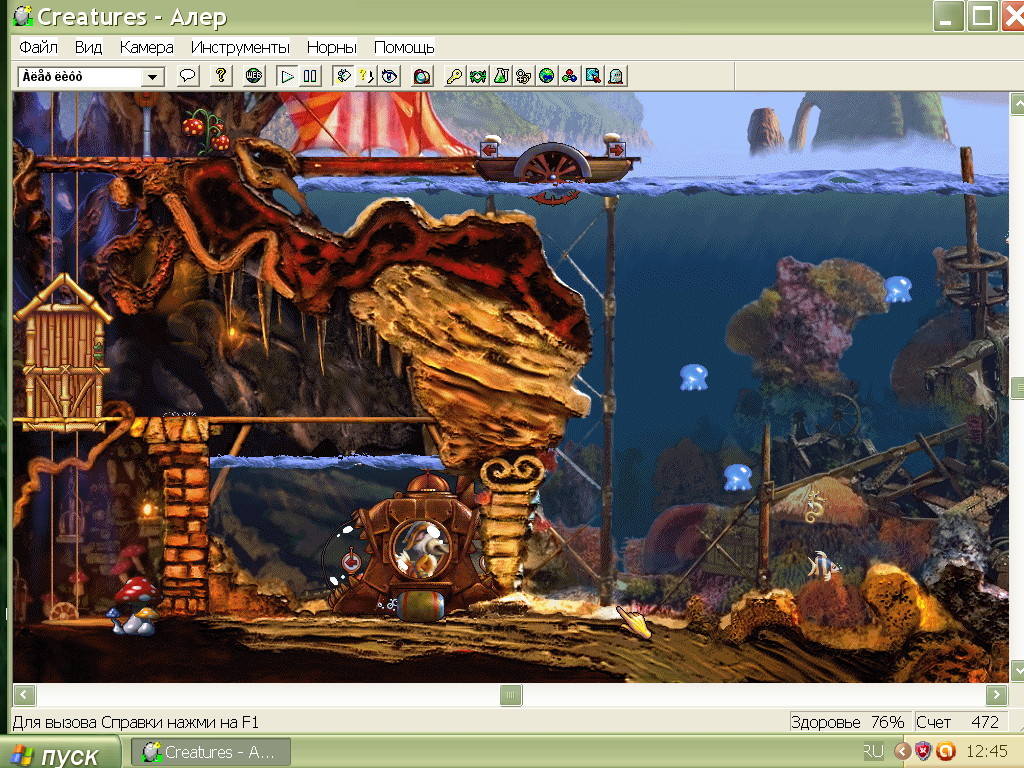Click the пуск Start button
Viewport: 1024px width, 768px height.
(60, 753)
